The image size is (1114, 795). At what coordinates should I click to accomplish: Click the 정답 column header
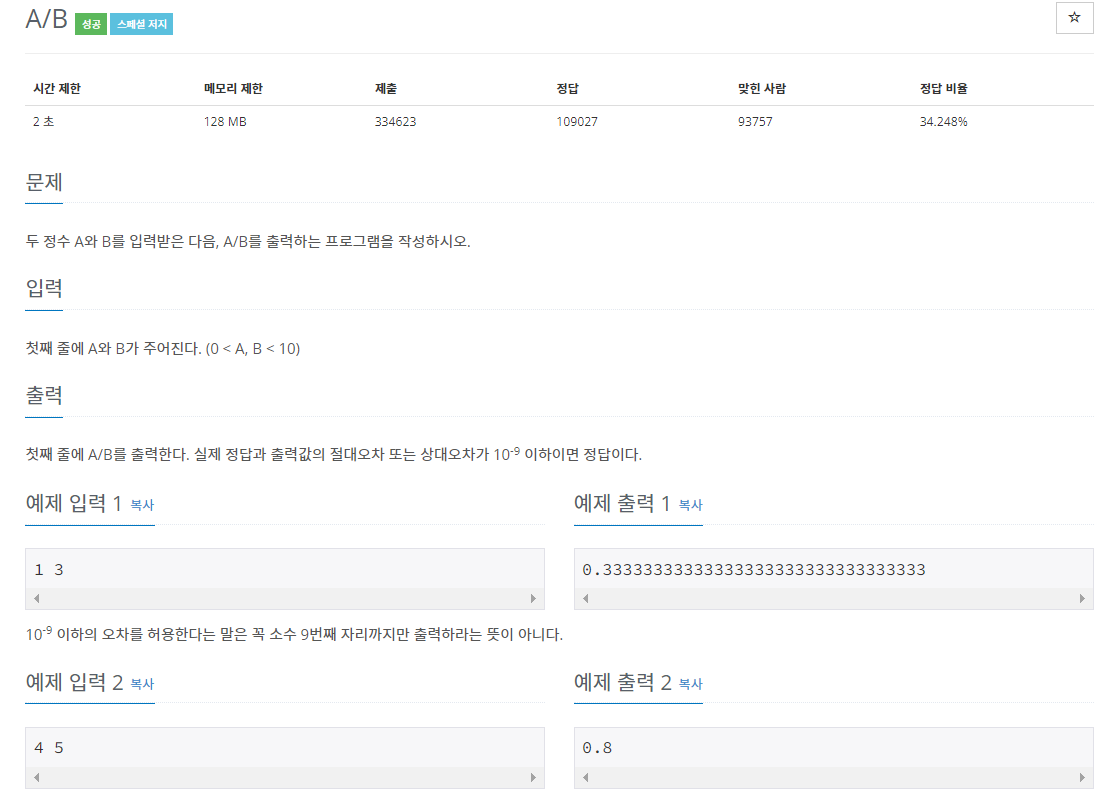[567, 89]
